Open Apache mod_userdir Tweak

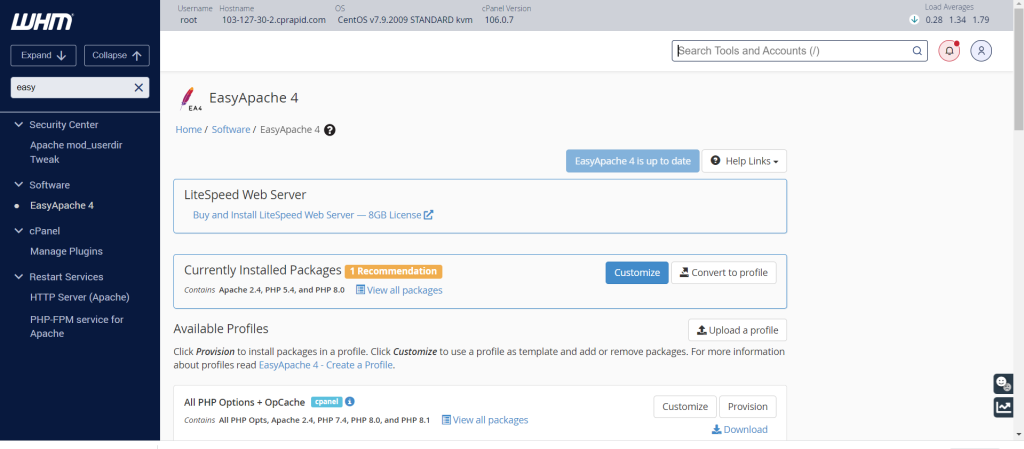76,152
